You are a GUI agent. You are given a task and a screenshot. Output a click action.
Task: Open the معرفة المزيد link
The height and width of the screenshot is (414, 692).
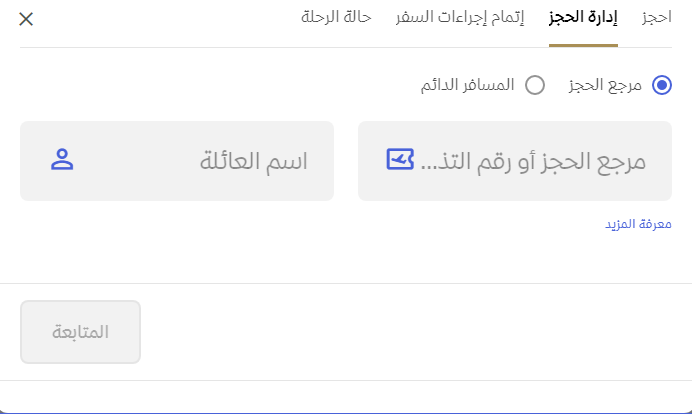click(638, 224)
